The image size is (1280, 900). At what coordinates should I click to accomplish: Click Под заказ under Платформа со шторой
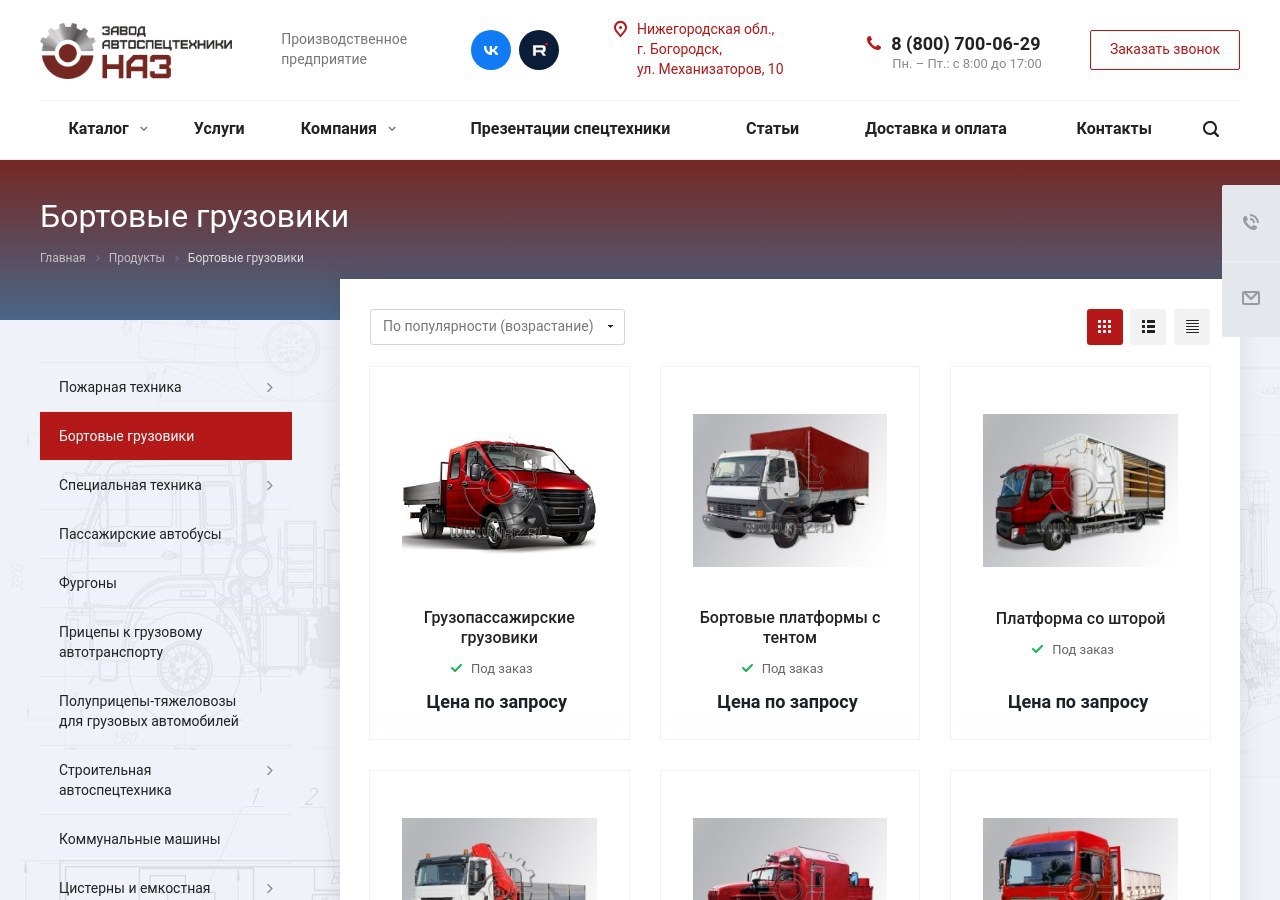coord(1083,650)
